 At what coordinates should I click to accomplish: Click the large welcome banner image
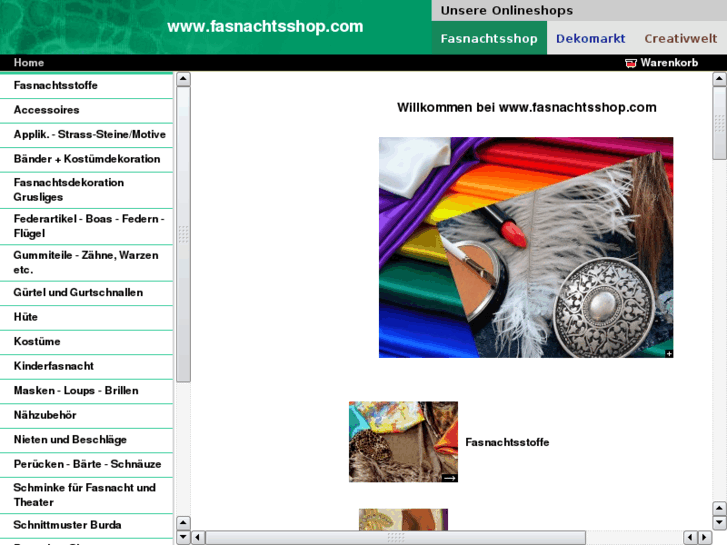pos(526,247)
